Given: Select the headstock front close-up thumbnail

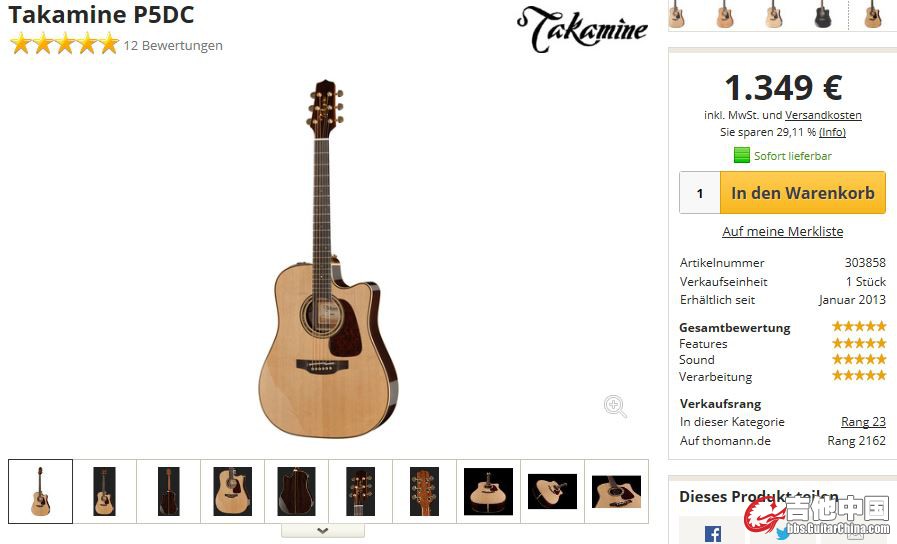Looking at the screenshot, I should point(360,491).
